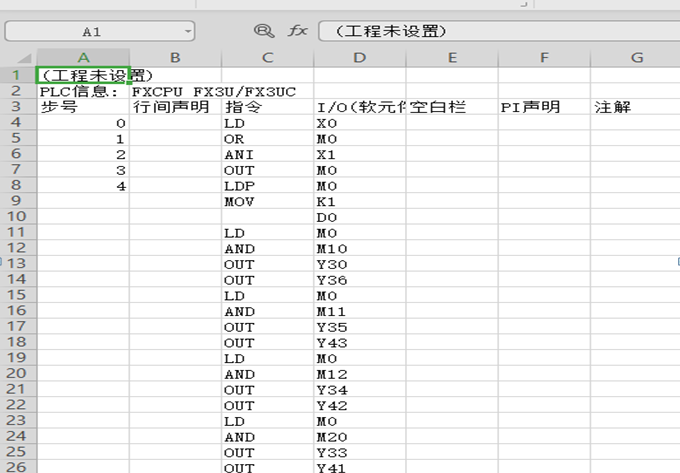Viewport: 680px width, 473px height.
Task: Click the 'MOV' instruction cell
Action: [x=268, y=201]
